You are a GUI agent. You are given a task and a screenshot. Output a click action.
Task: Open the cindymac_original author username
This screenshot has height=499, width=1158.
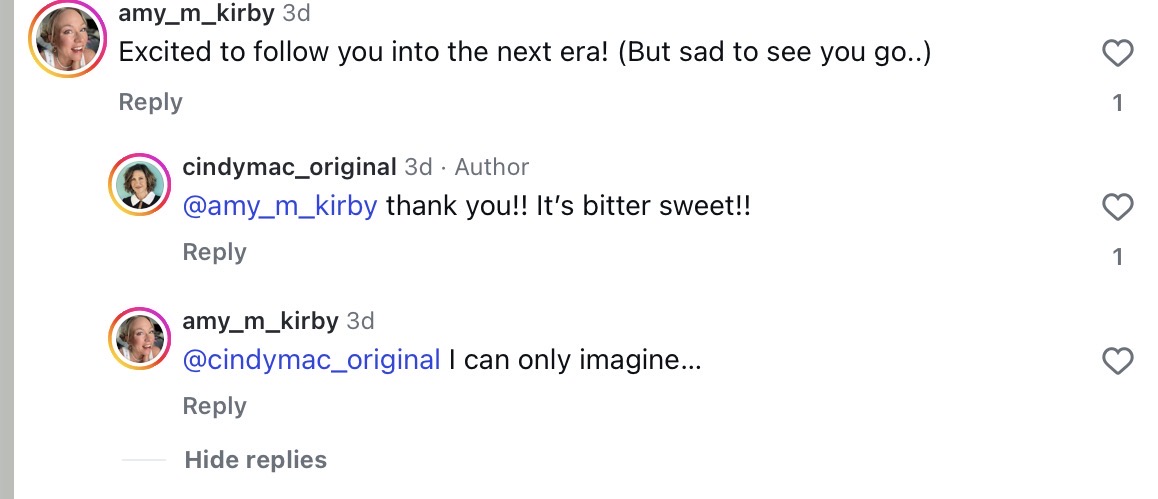click(x=289, y=167)
